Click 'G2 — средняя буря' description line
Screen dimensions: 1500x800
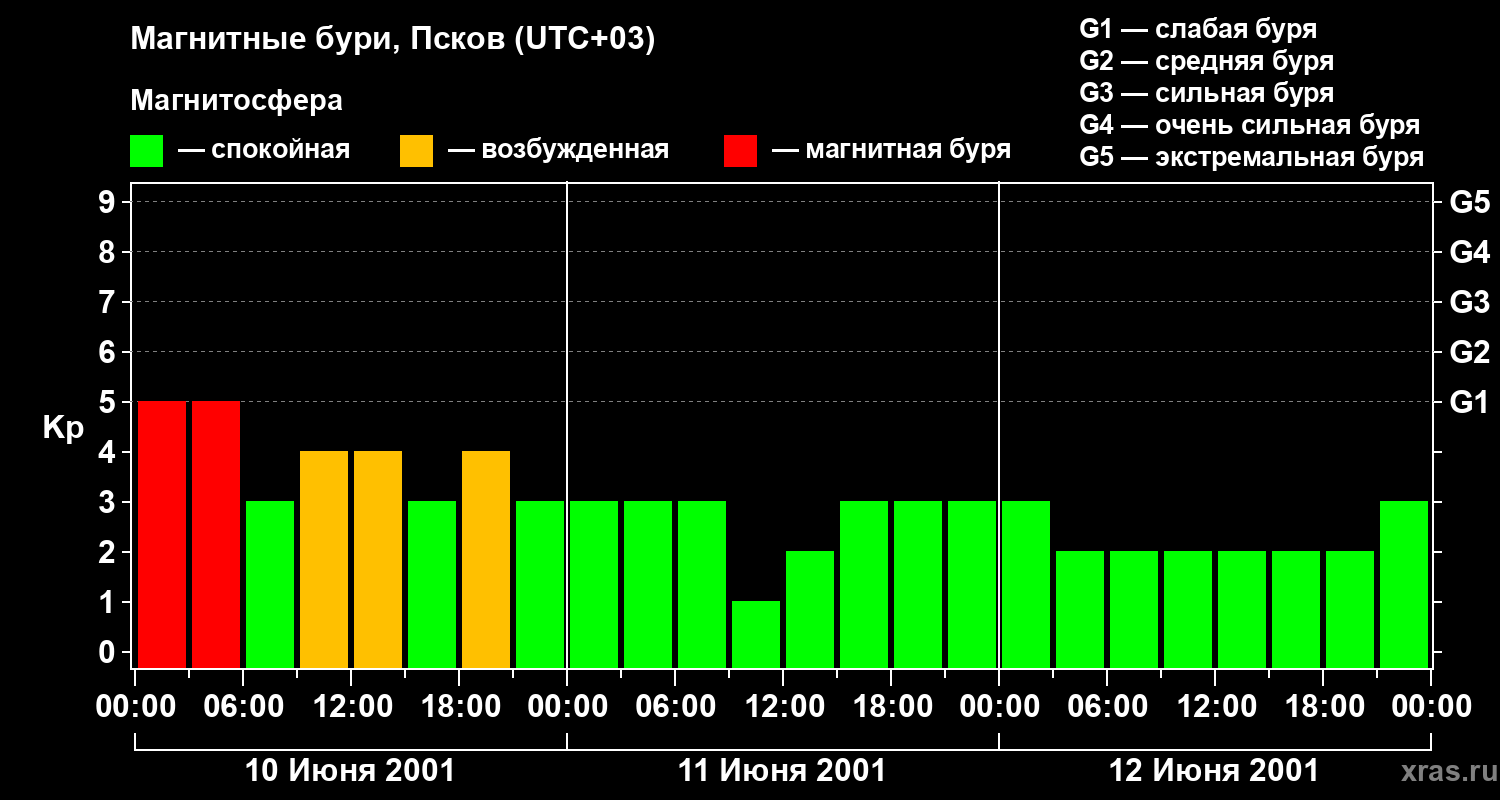click(1207, 61)
